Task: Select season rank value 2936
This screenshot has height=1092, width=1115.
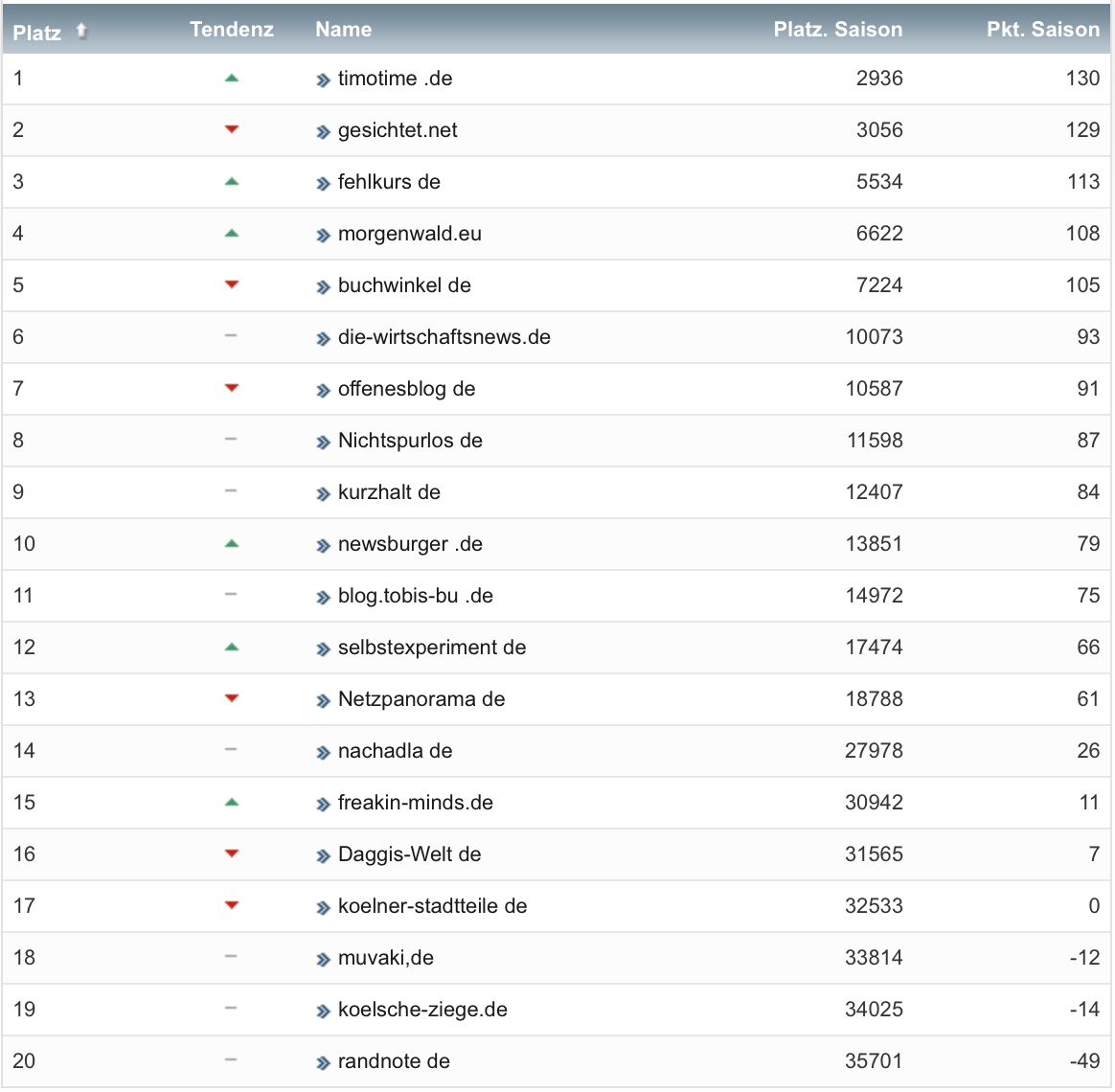Action: click(879, 79)
